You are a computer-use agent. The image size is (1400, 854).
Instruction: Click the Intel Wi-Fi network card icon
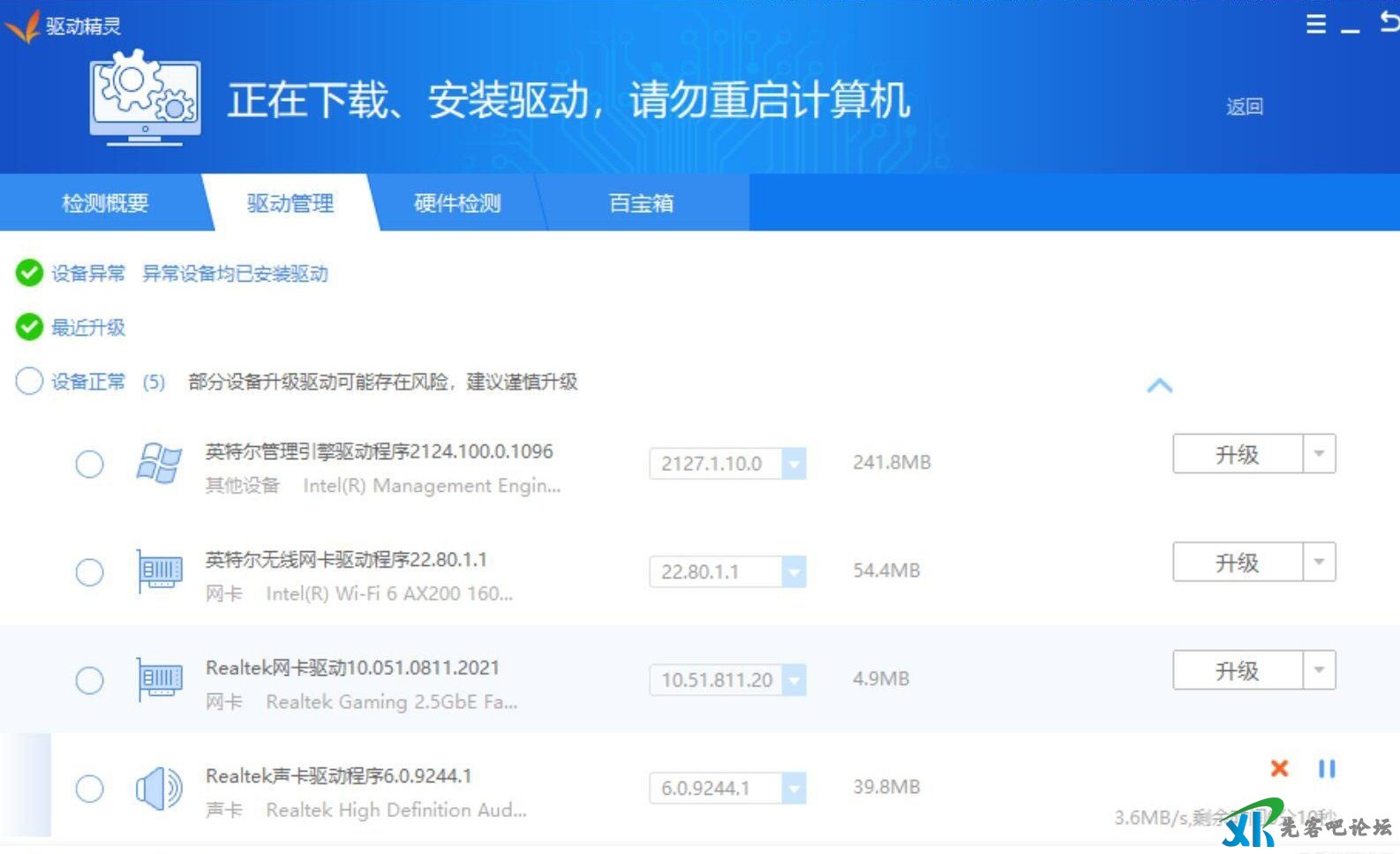pyautogui.click(x=159, y=572)
